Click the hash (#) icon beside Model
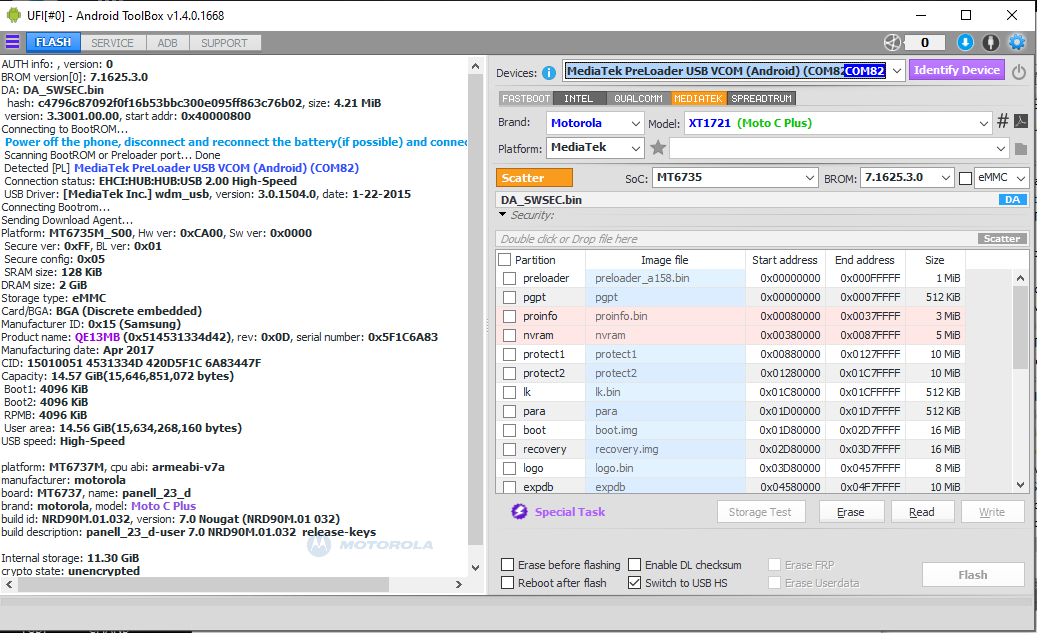 click(1003, 121)
